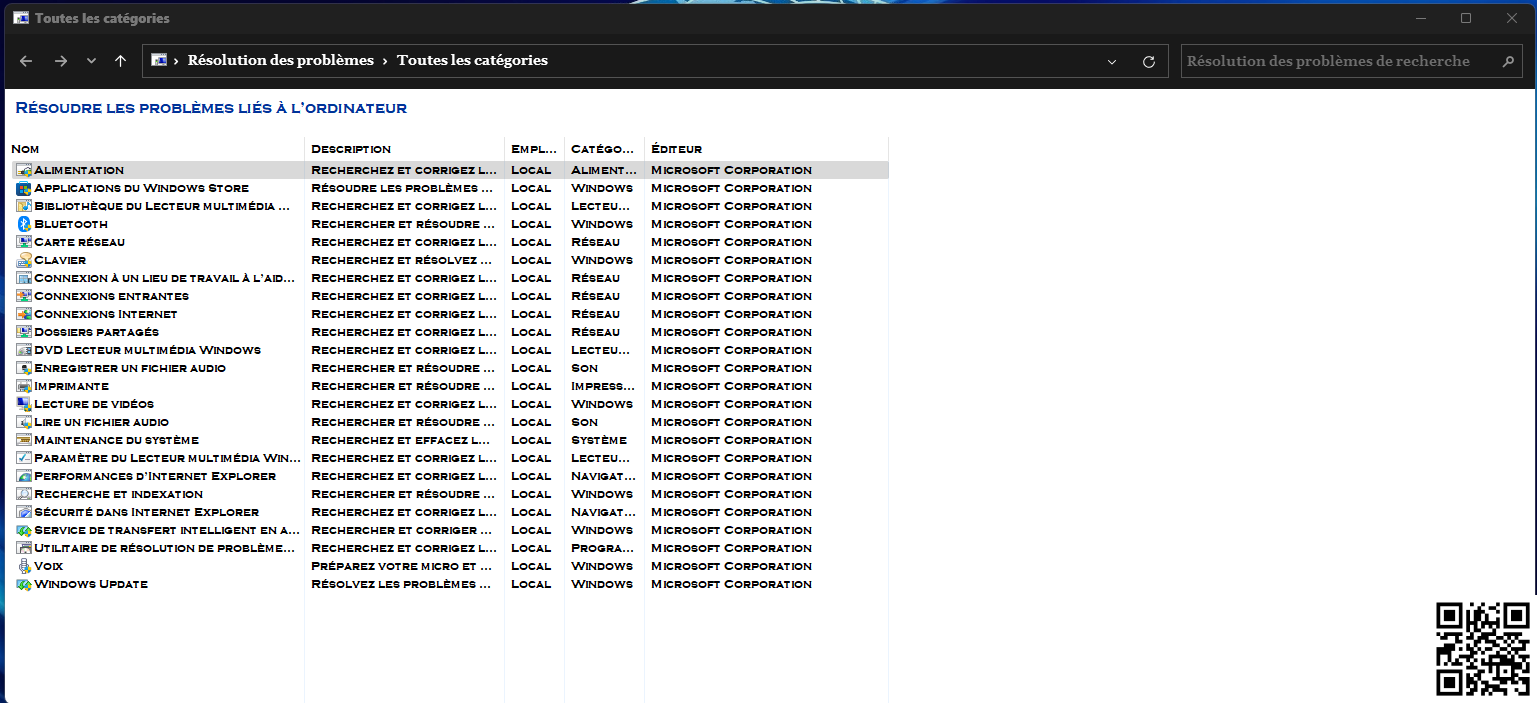The image size is (1537, 703).
Task: Click the Bluetooth troubleshooter icon
Action: (x=24, y=224)
